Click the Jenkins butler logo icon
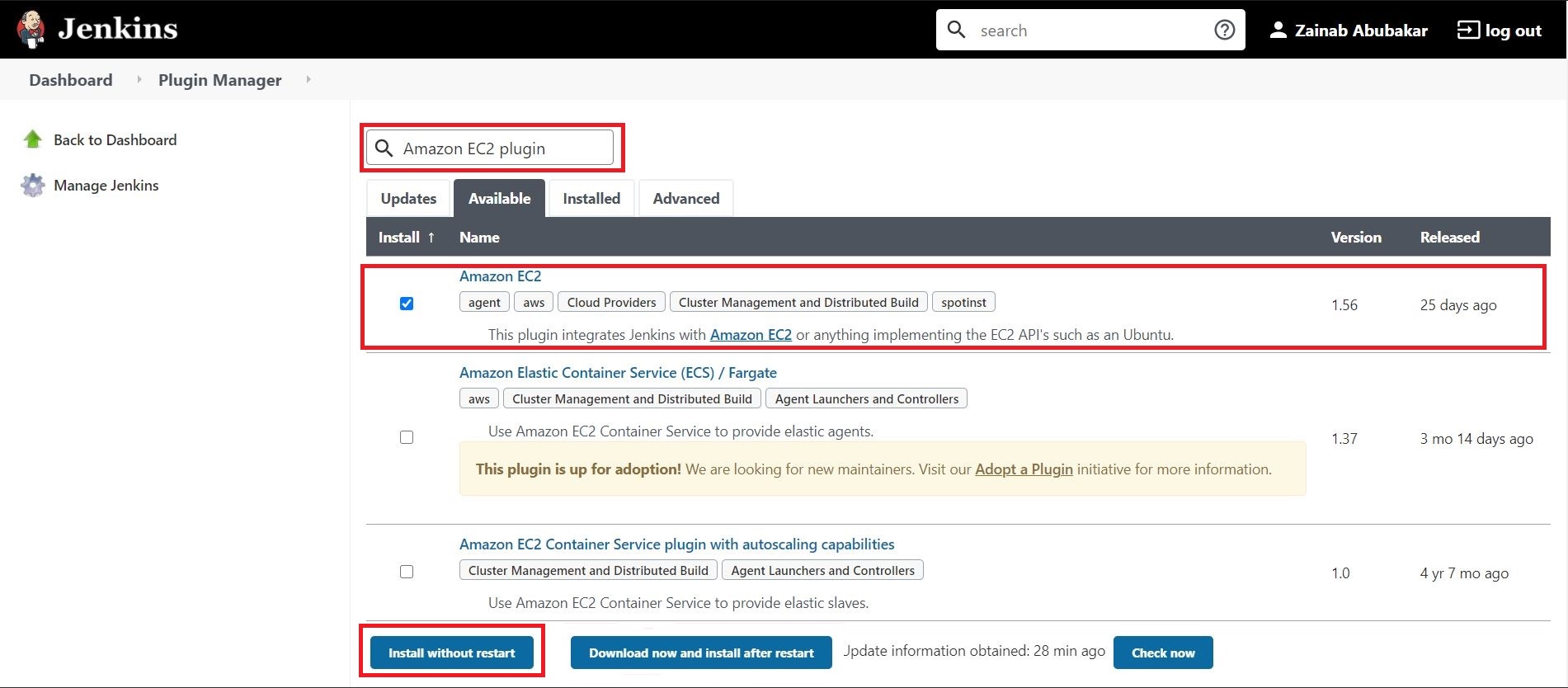 (31, 29)
